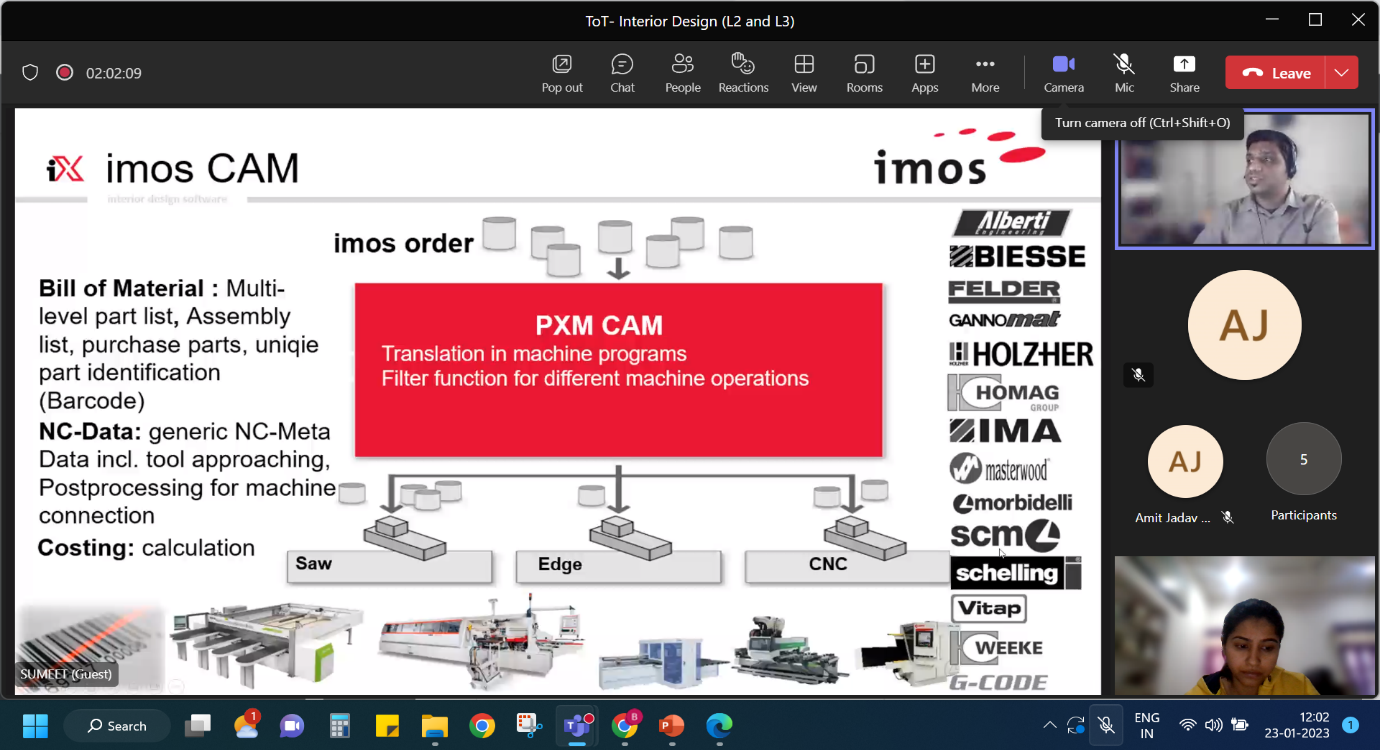The height and width of the screenshot is (750, 1380).
Task: Click the taskbar Search box
Action: pyautogui.click(x=117, y=725)
